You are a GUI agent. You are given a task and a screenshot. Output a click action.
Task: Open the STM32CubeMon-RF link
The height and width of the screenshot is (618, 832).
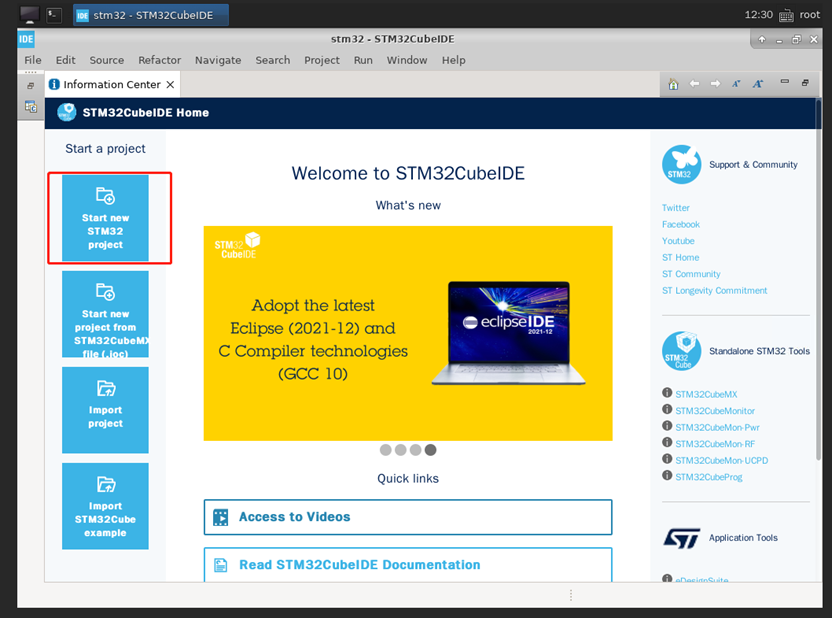click(715, 443)
